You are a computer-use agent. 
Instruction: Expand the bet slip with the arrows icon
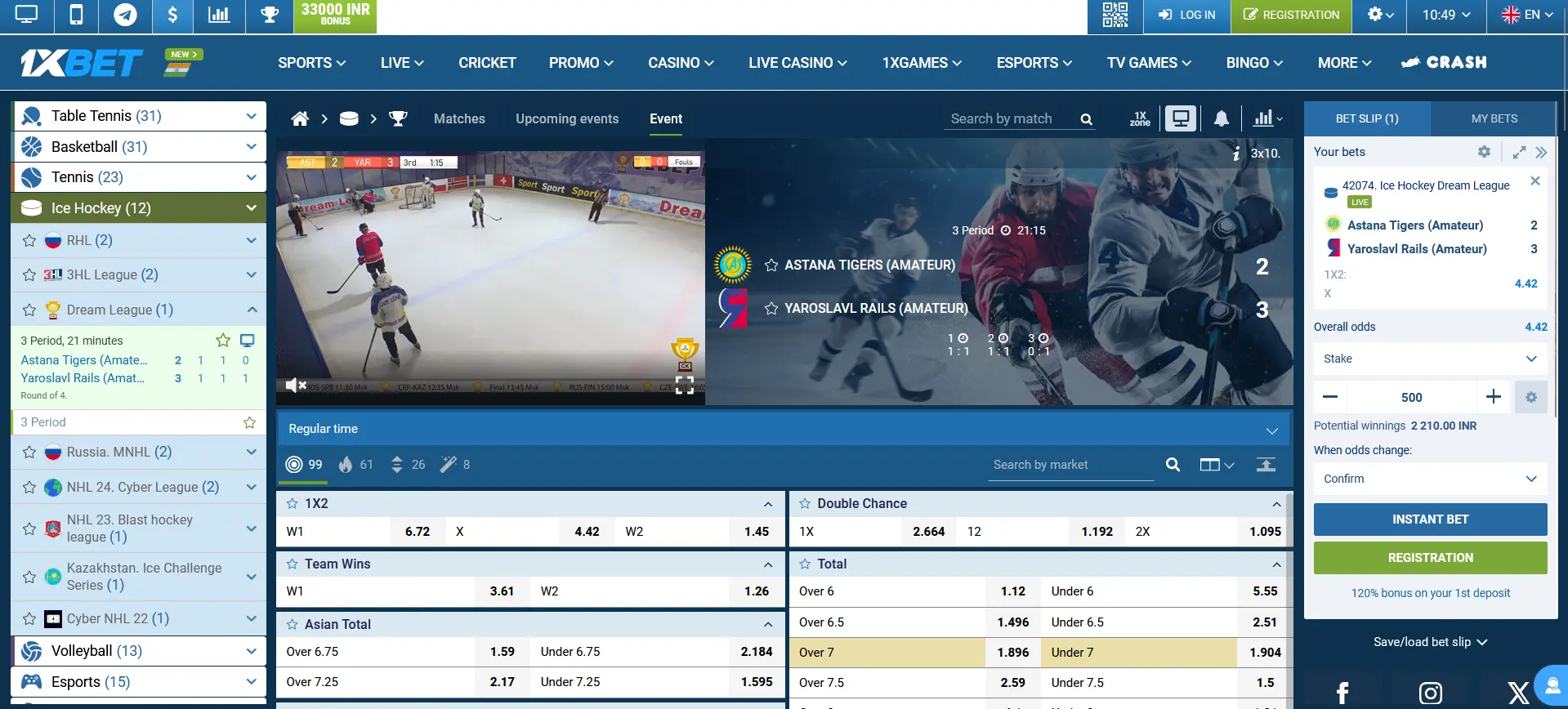[x=1519, y=152]
